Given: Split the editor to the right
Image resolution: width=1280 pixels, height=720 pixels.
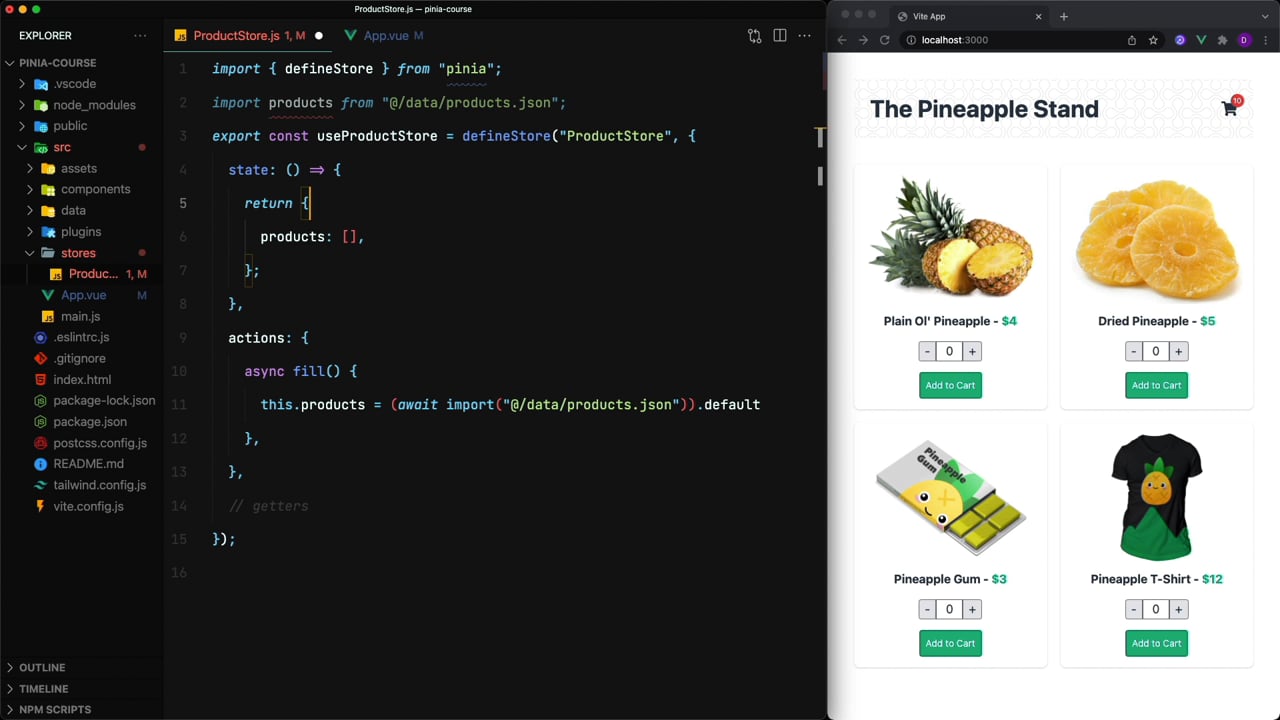Looking at the screenshot, I should pyautogui.click(x=780, y=35).
